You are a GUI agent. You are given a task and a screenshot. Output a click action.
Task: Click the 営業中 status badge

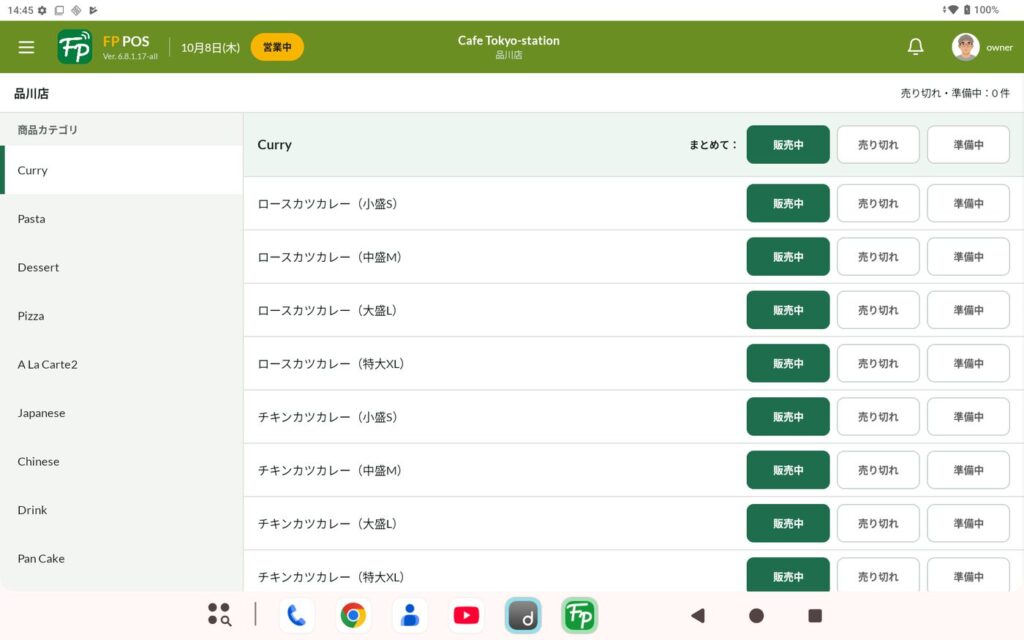[277, 47]
